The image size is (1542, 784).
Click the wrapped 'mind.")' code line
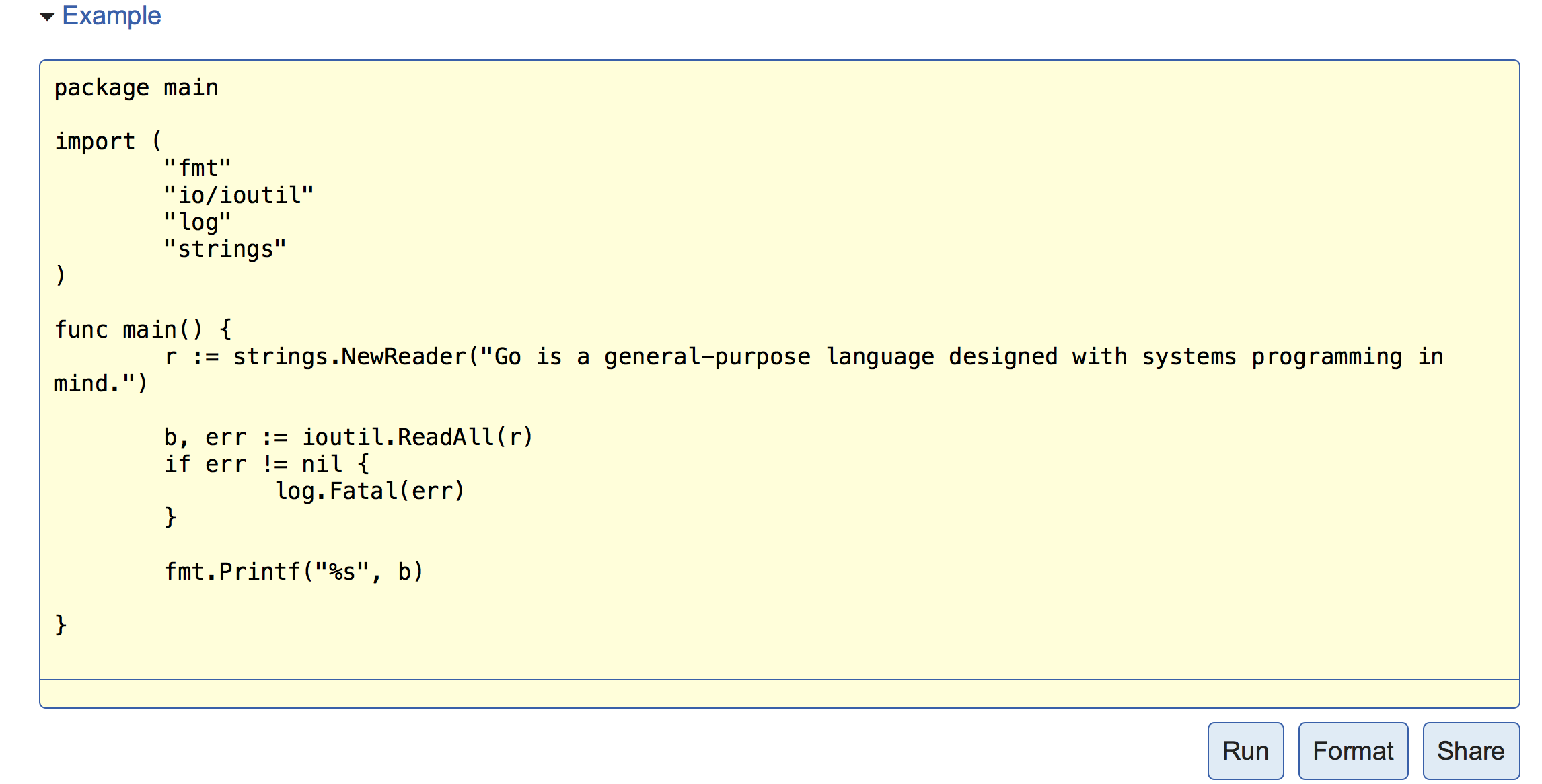tap(100, 383)
